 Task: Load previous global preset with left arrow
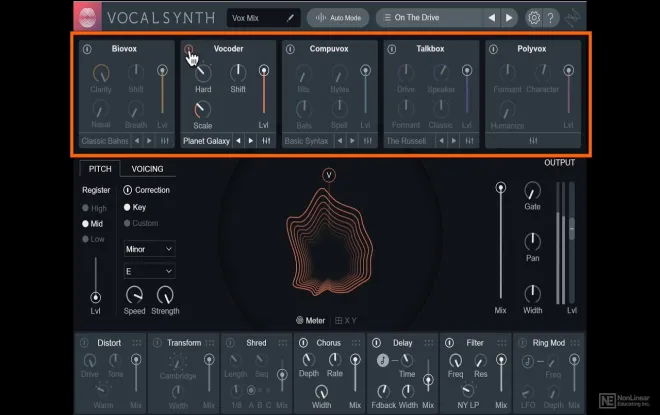tap(491, 18)
